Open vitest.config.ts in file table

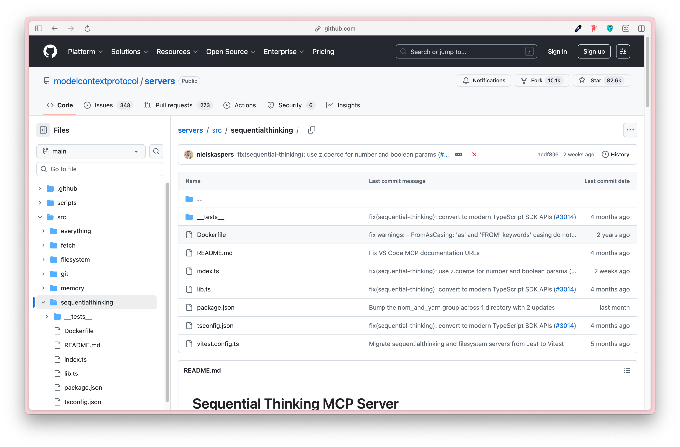point(218,344)
